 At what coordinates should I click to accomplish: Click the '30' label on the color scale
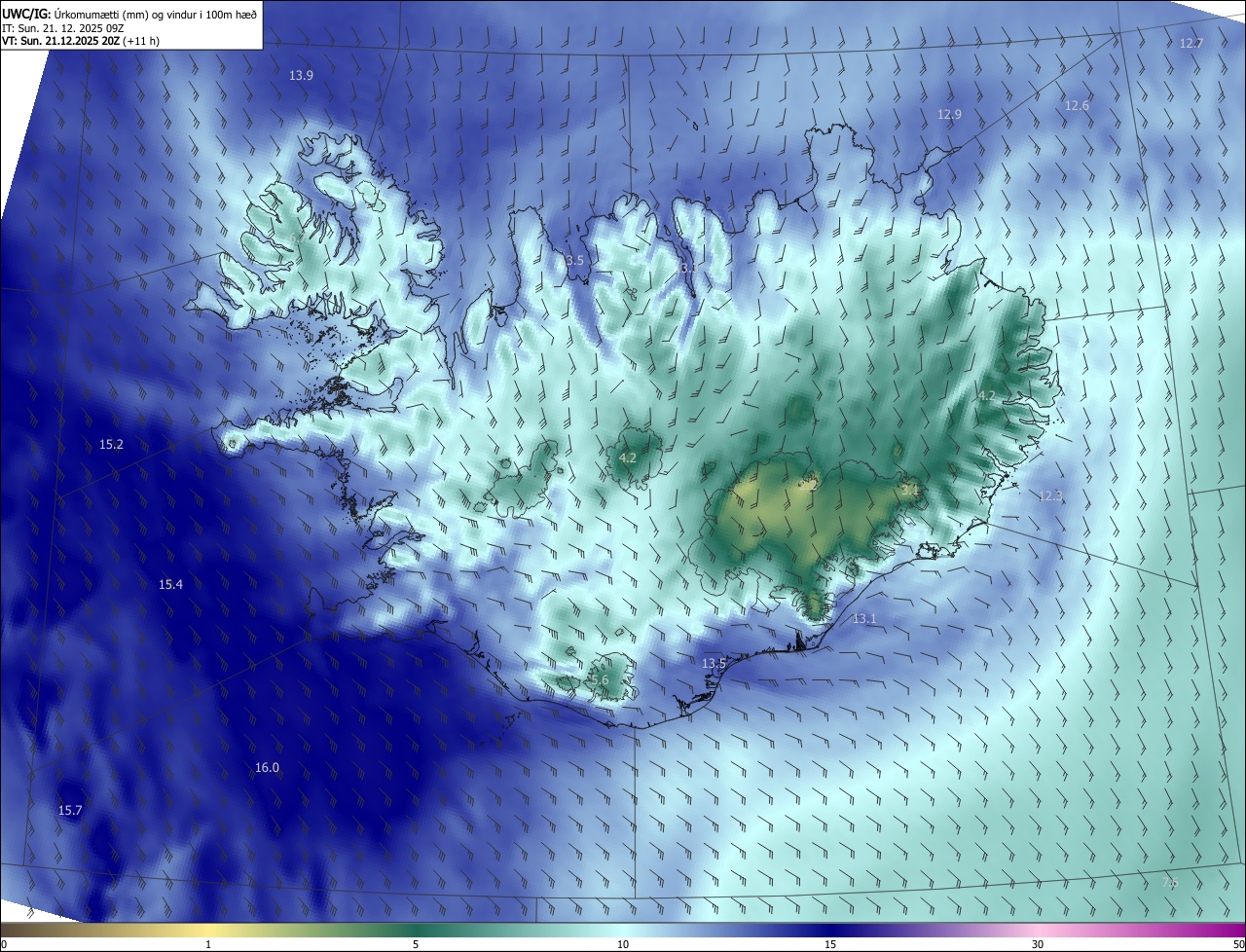coord(1038,944)
